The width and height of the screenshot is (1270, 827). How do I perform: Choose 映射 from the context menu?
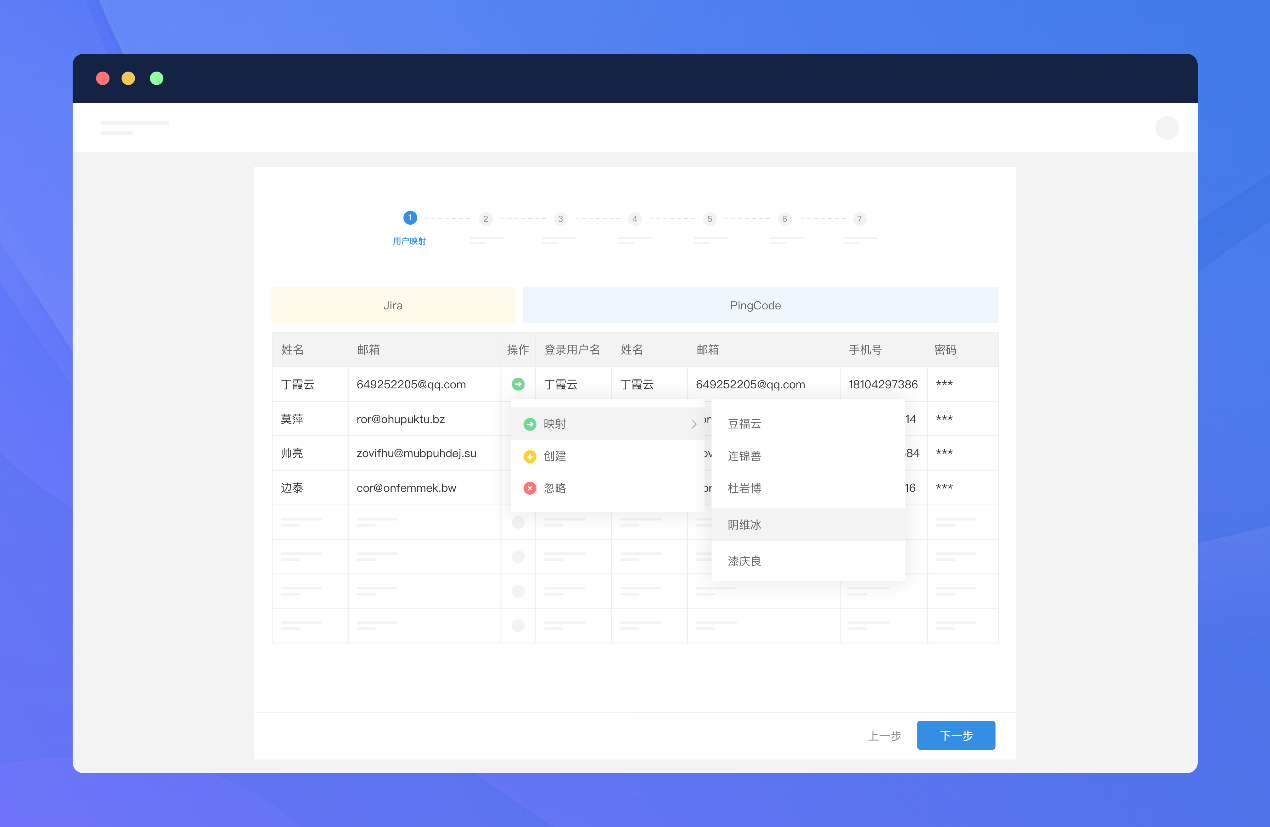click(558, 423)
